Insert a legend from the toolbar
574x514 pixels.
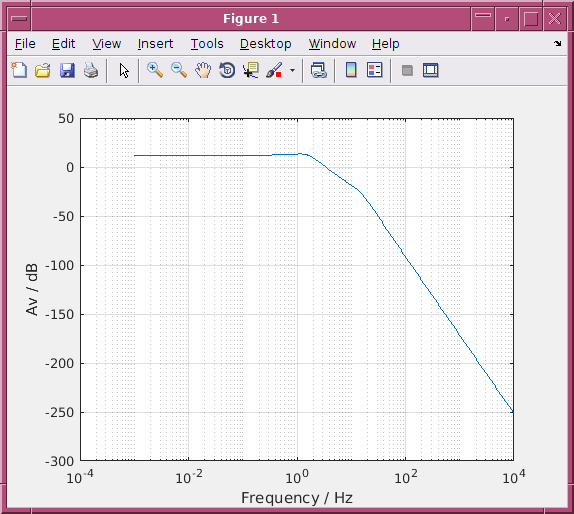pyautogui.click(x=374, y=70)
